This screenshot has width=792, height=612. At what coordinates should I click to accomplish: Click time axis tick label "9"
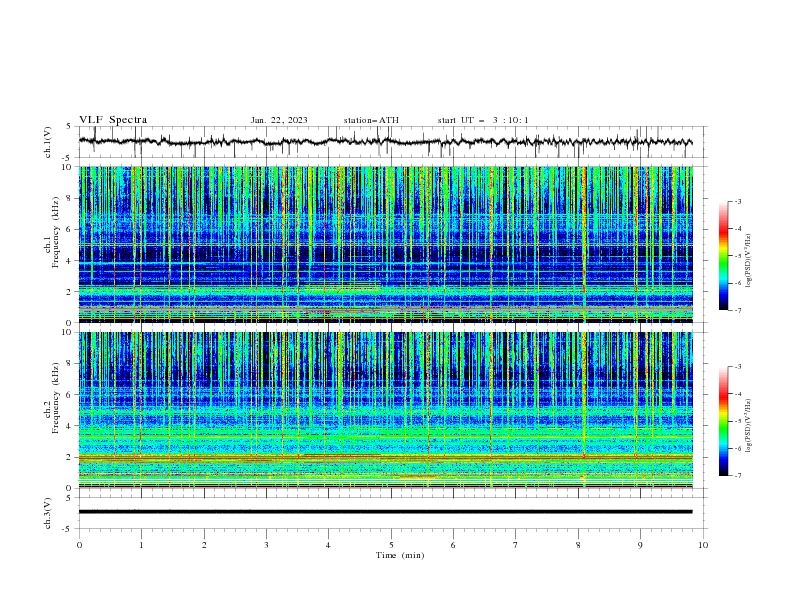[x=640, y=545]
